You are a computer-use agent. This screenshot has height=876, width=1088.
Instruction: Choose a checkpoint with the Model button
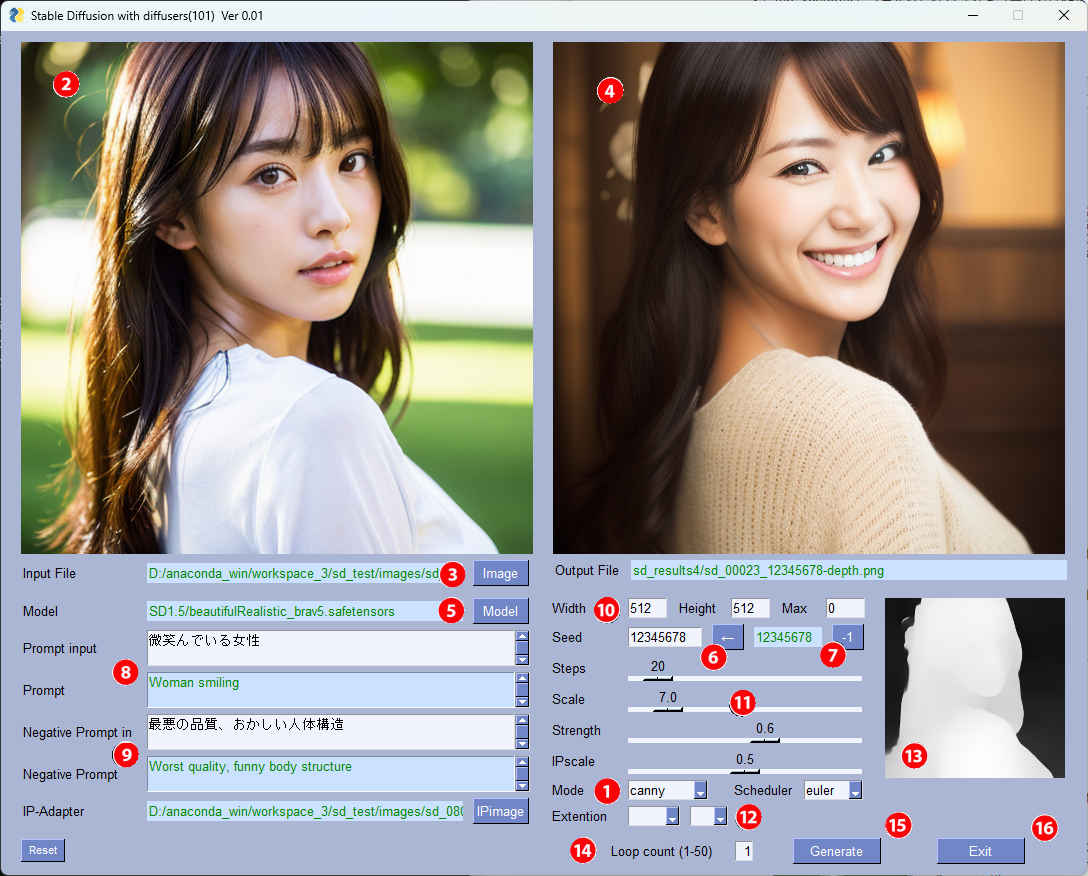point(500,611)
